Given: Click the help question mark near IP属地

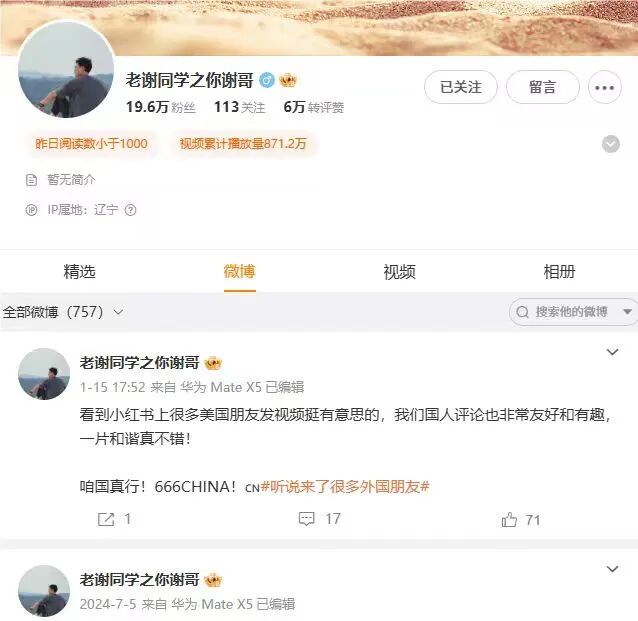Looking at the screenshot, I should (130, 210).
